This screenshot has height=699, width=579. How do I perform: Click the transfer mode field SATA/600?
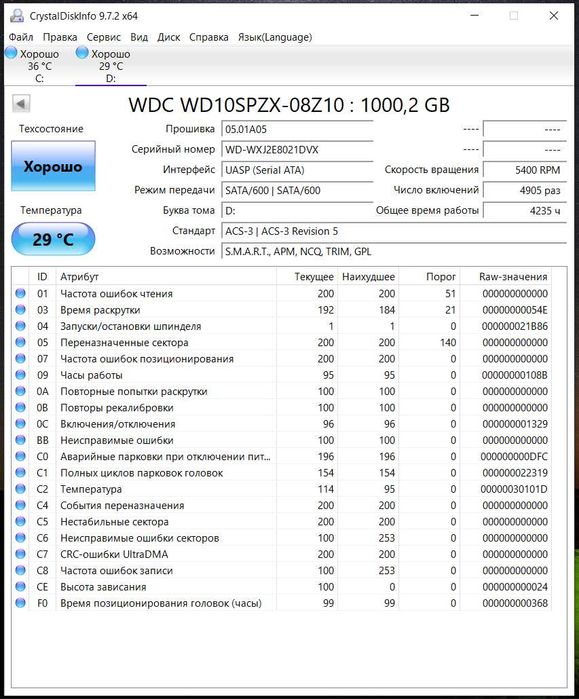coord(297,190)
